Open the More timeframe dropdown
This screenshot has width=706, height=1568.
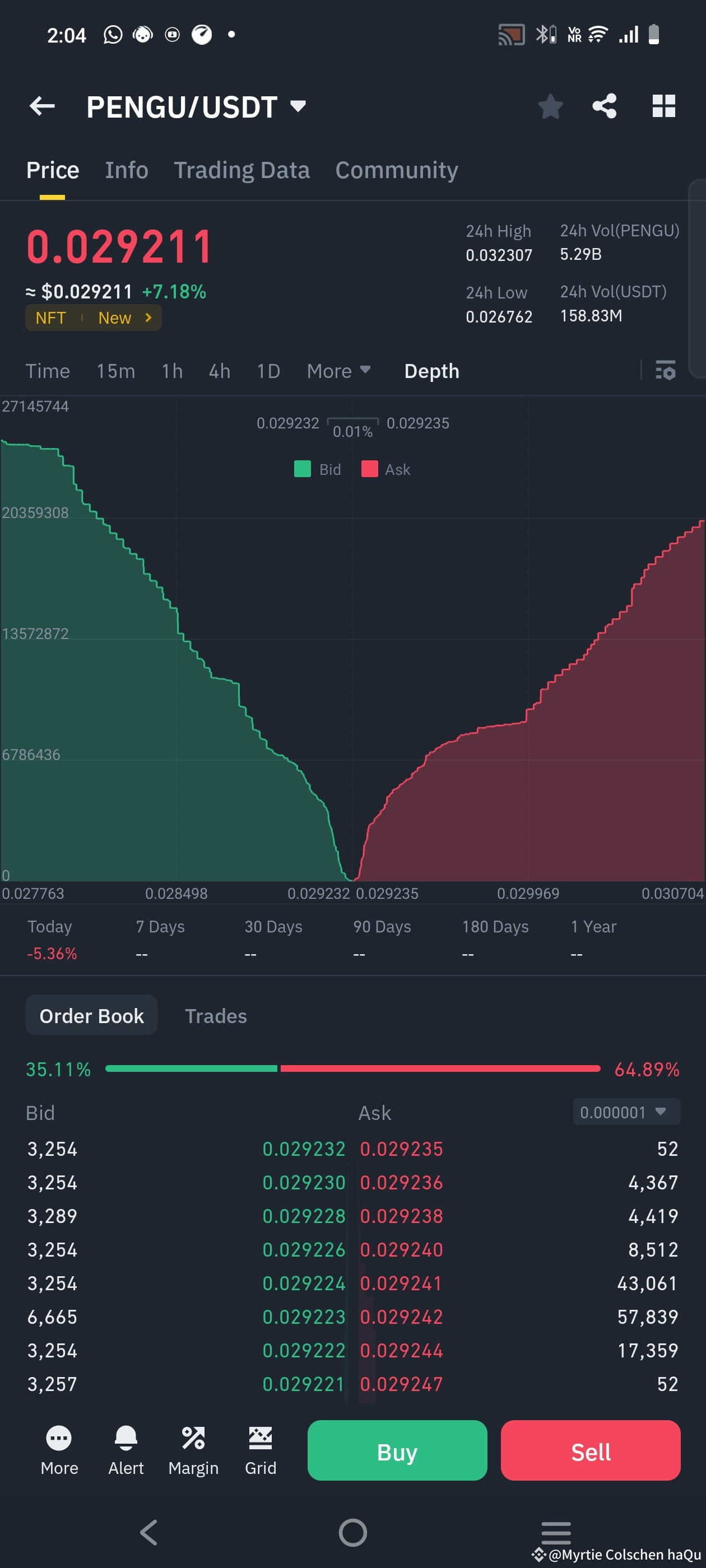click(338, 371)
